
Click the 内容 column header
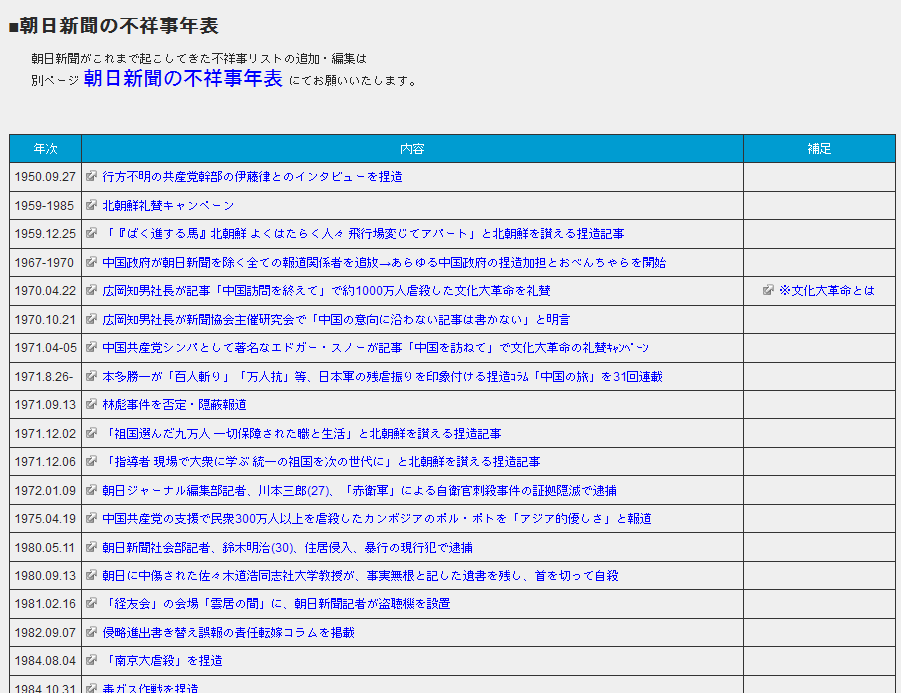[412, 149]
